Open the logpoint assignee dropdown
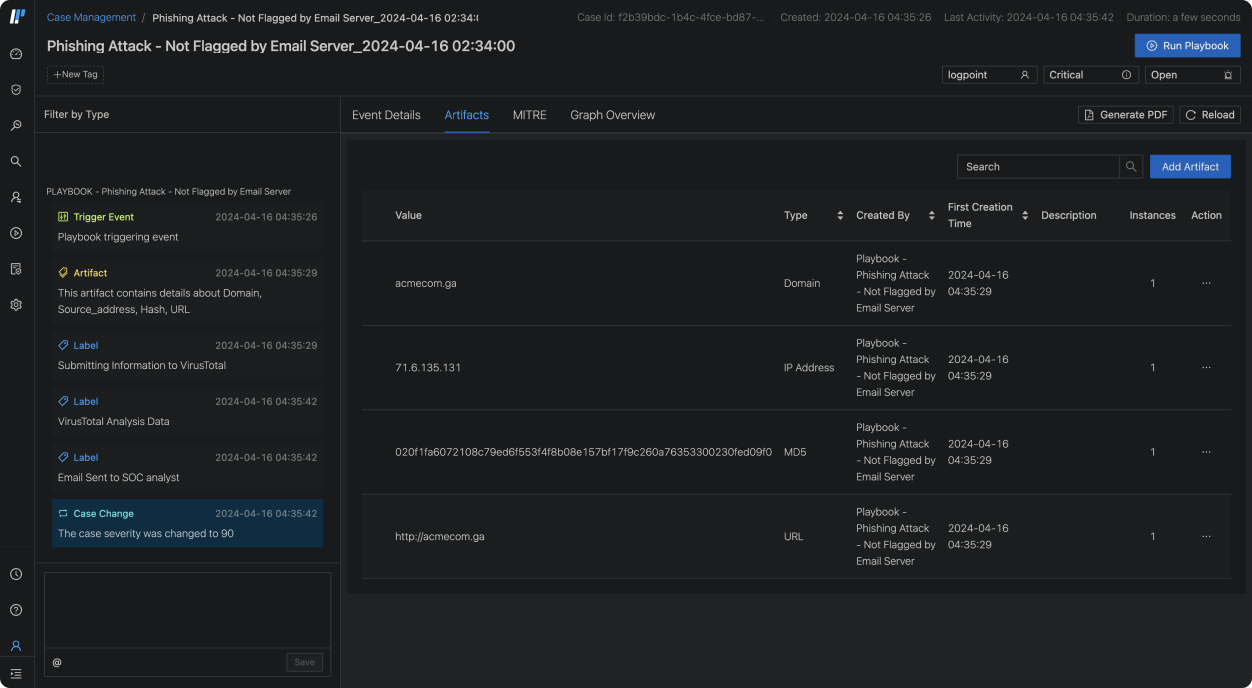The height and width of the screenshot is (688, 1252). tap(988, 75)
